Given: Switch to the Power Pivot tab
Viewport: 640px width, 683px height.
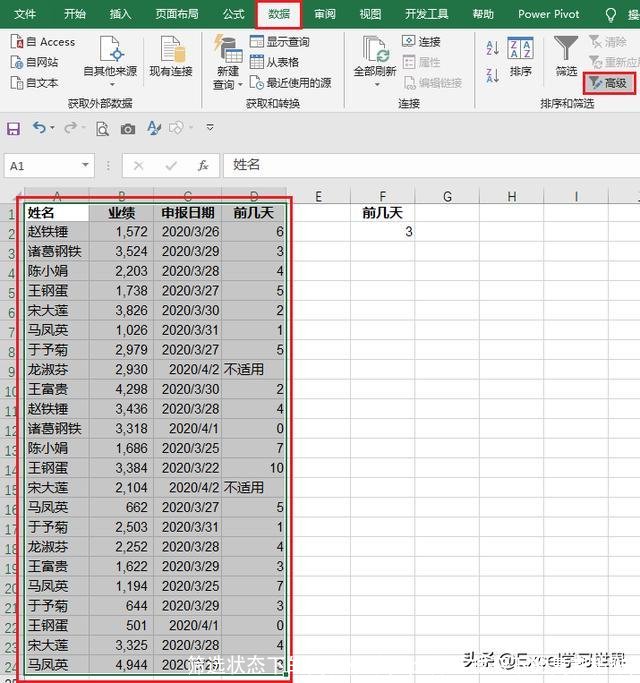Looking at the screenshot, I should (x=549, y=14).
